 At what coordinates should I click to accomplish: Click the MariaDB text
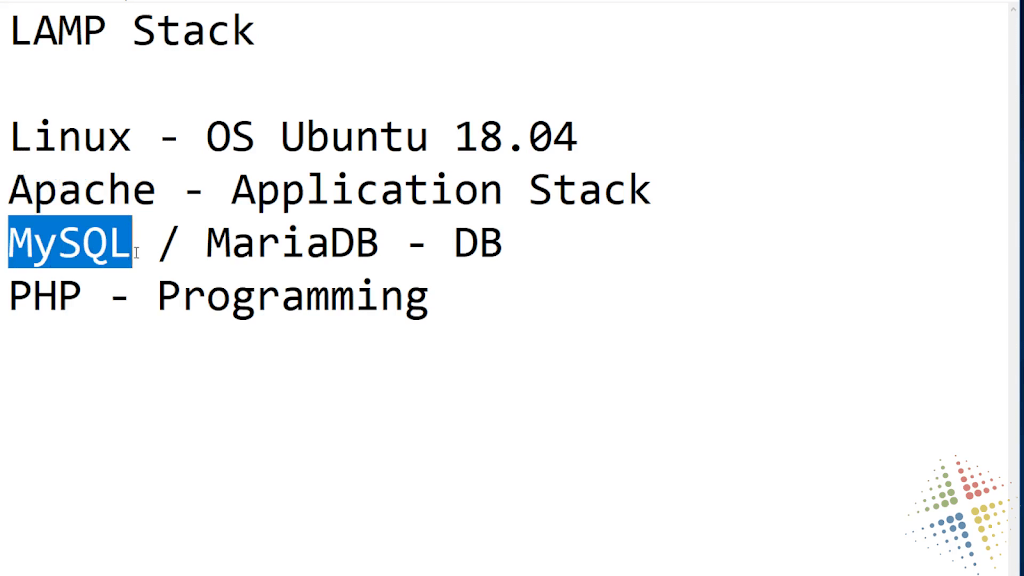292,243
